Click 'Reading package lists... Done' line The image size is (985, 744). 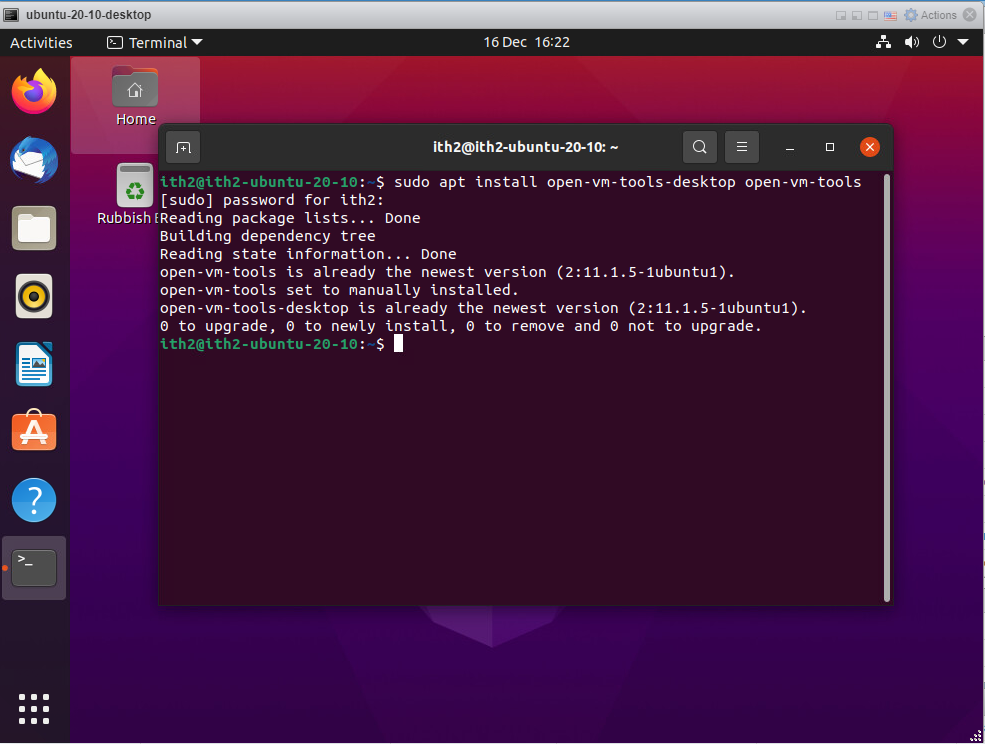290,218
